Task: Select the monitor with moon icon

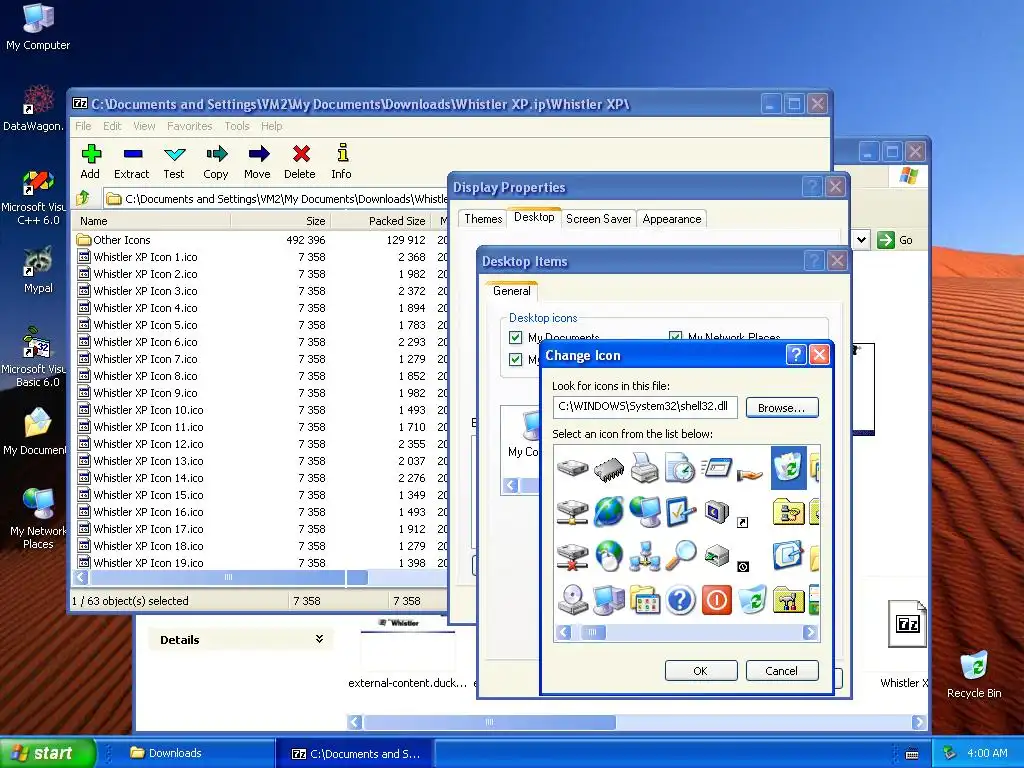Action: pos(716,511)
